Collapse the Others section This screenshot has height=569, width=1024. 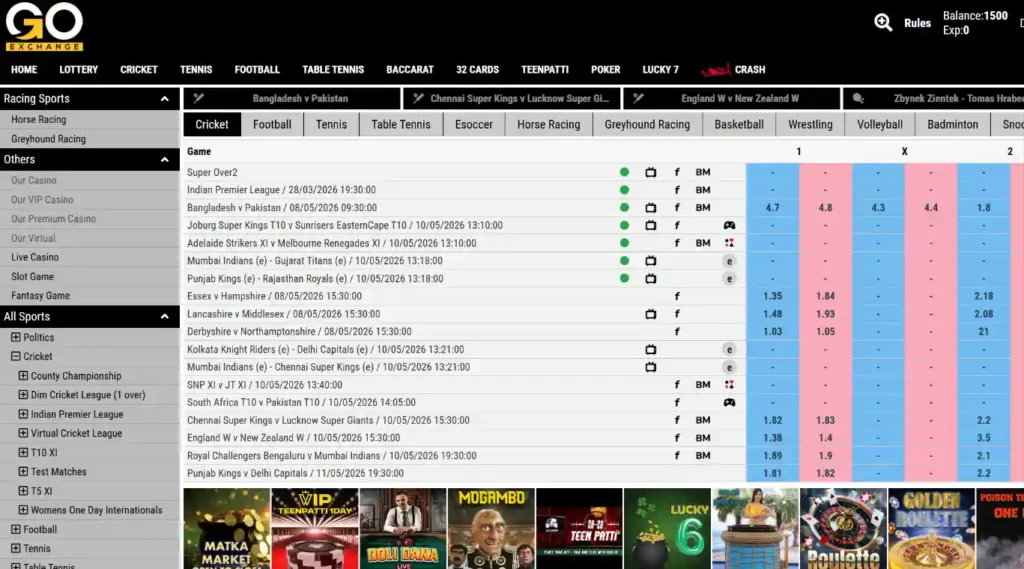(x=165, y=159)
